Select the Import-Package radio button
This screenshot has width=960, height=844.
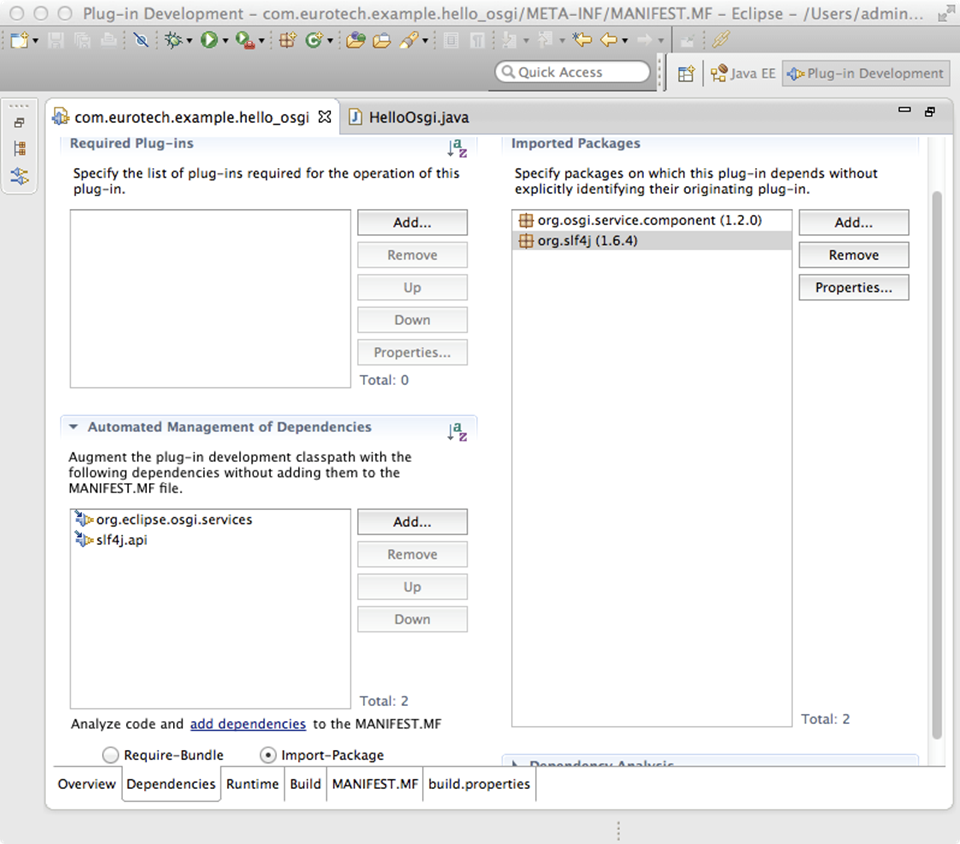coord(268,755)
